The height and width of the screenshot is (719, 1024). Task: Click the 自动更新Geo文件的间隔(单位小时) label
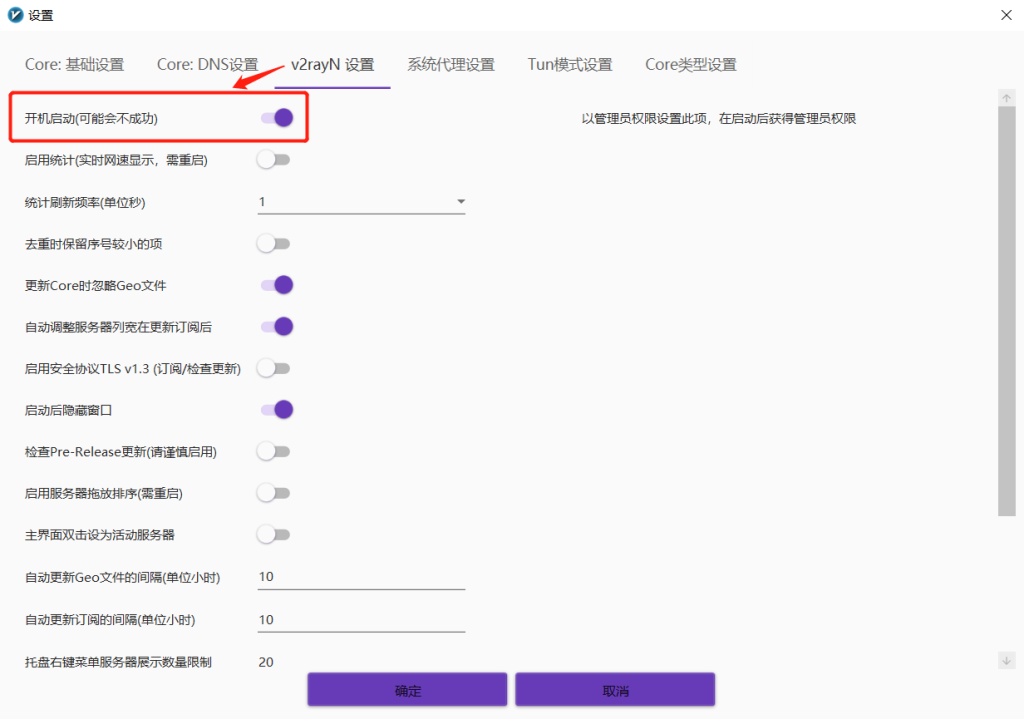pyautogui.click(x=123, y=577)
